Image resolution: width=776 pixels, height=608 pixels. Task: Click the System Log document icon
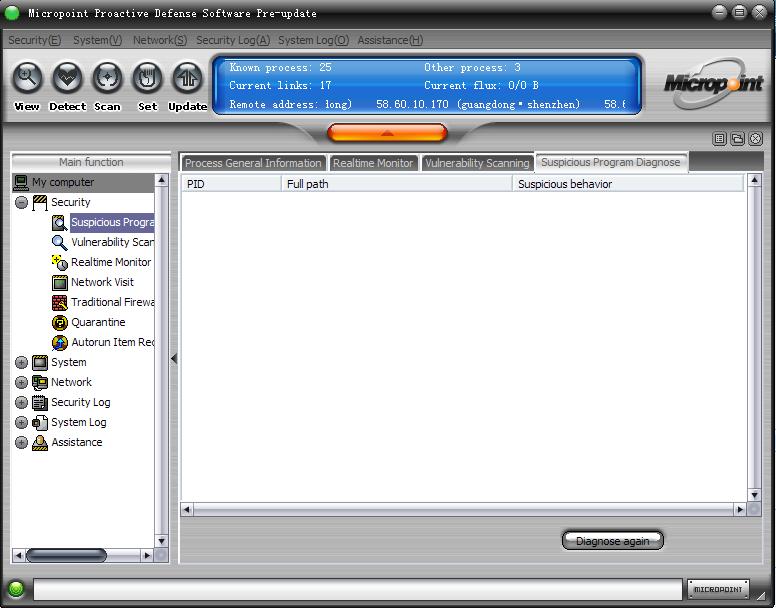(40, 422)
